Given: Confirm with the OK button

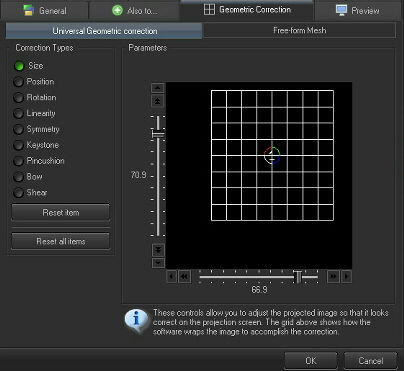Looking at the screenshot, I should coord(311,361).
